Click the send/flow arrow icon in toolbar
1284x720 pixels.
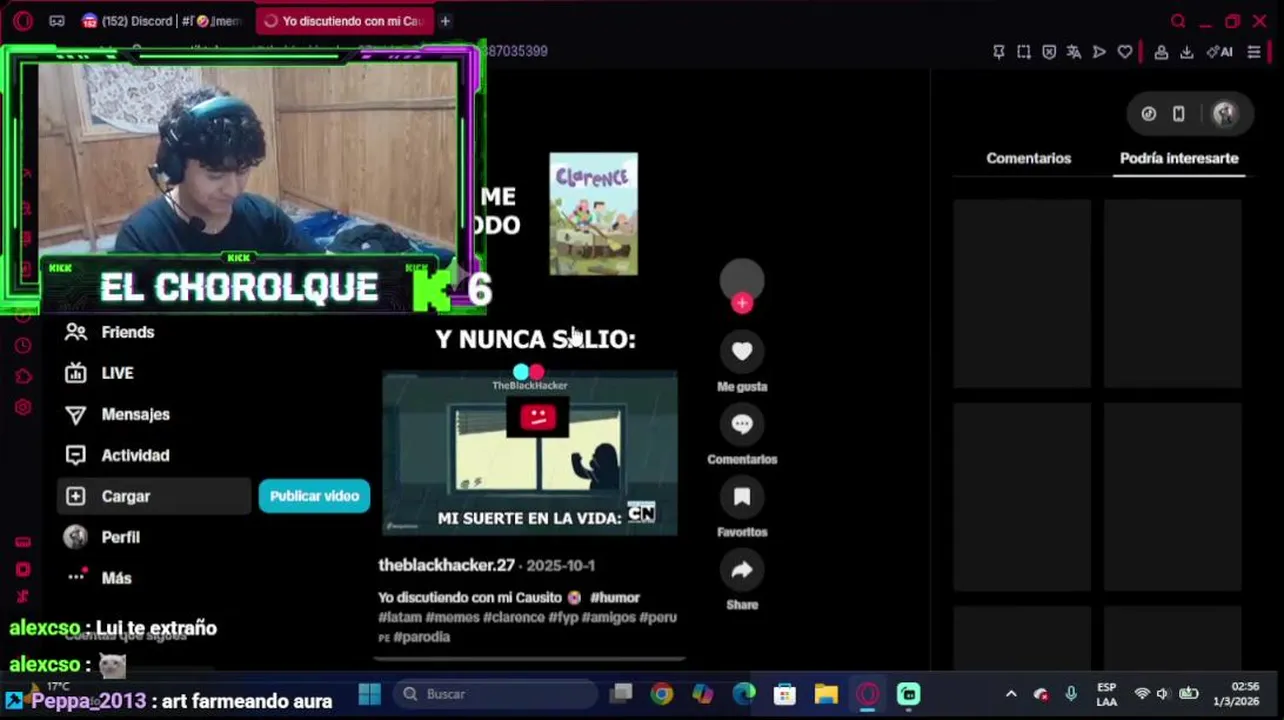pos(1099,52)
